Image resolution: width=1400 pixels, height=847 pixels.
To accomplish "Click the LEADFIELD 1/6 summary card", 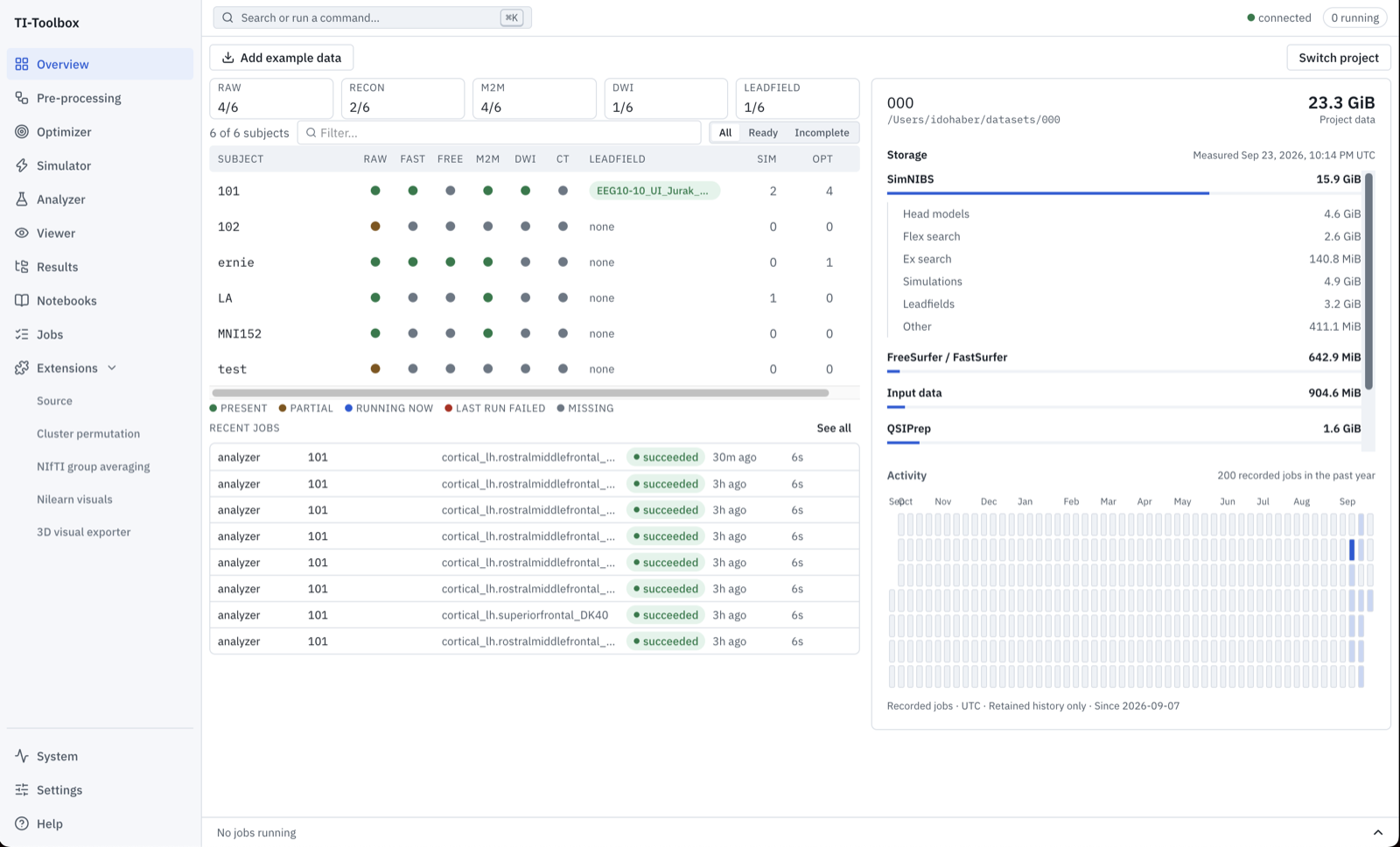I will pyautogui.click(x=797, y=98).
